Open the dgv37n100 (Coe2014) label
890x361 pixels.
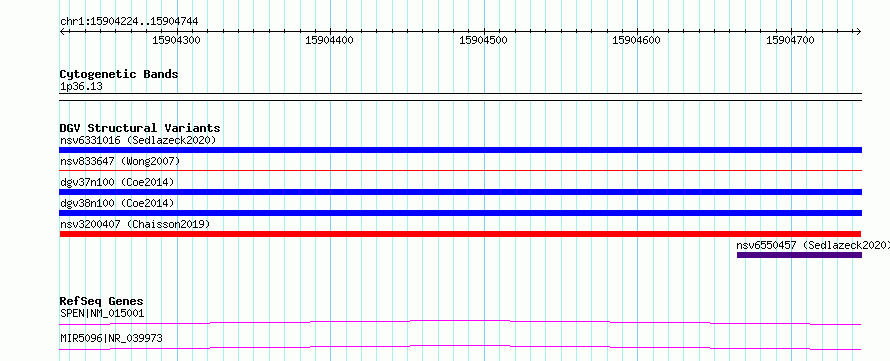117,182
